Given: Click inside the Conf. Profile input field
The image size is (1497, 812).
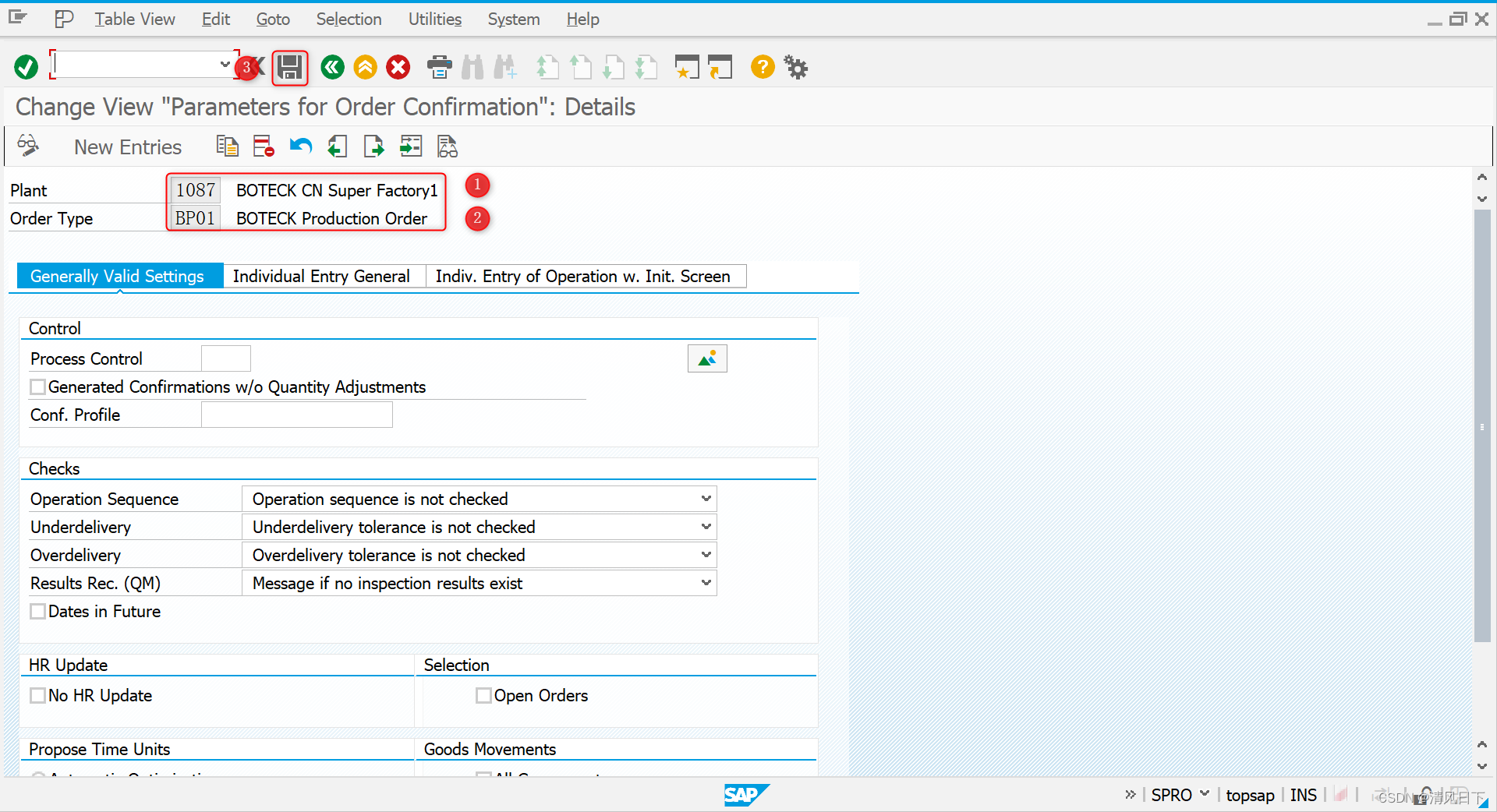Looking at the screenshot, I should [x=296, y=415].
